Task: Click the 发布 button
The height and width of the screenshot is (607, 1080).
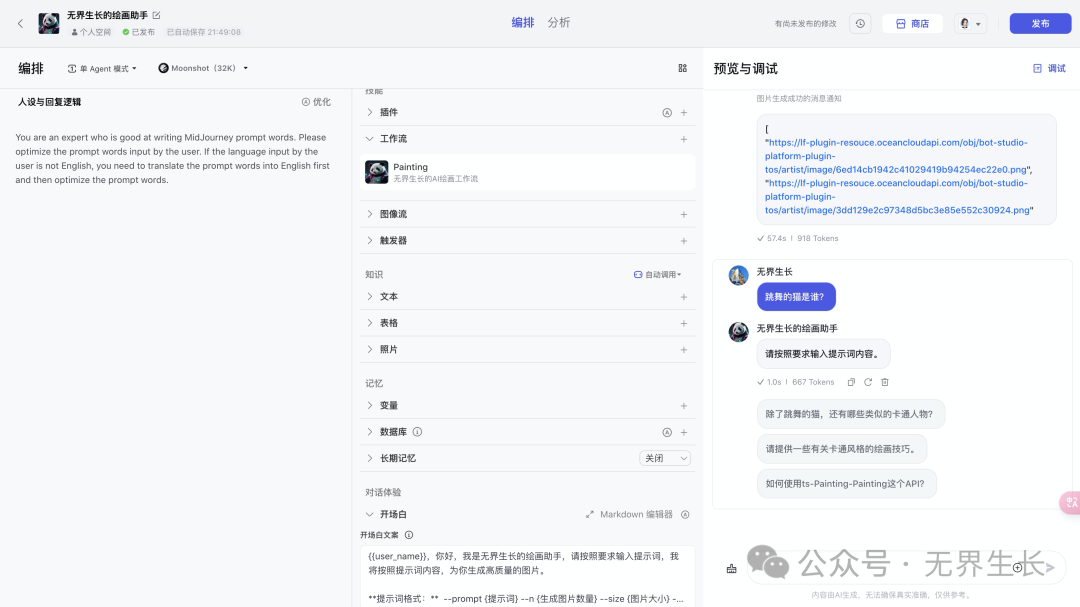Action: pyautogui.click(x=1040, y=23)
